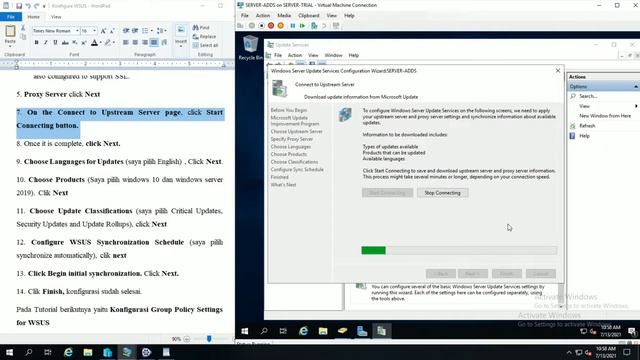640x360 pixels.
Task: Click File Explorer icon in the VM taskbar
Action: click(323, 331)
